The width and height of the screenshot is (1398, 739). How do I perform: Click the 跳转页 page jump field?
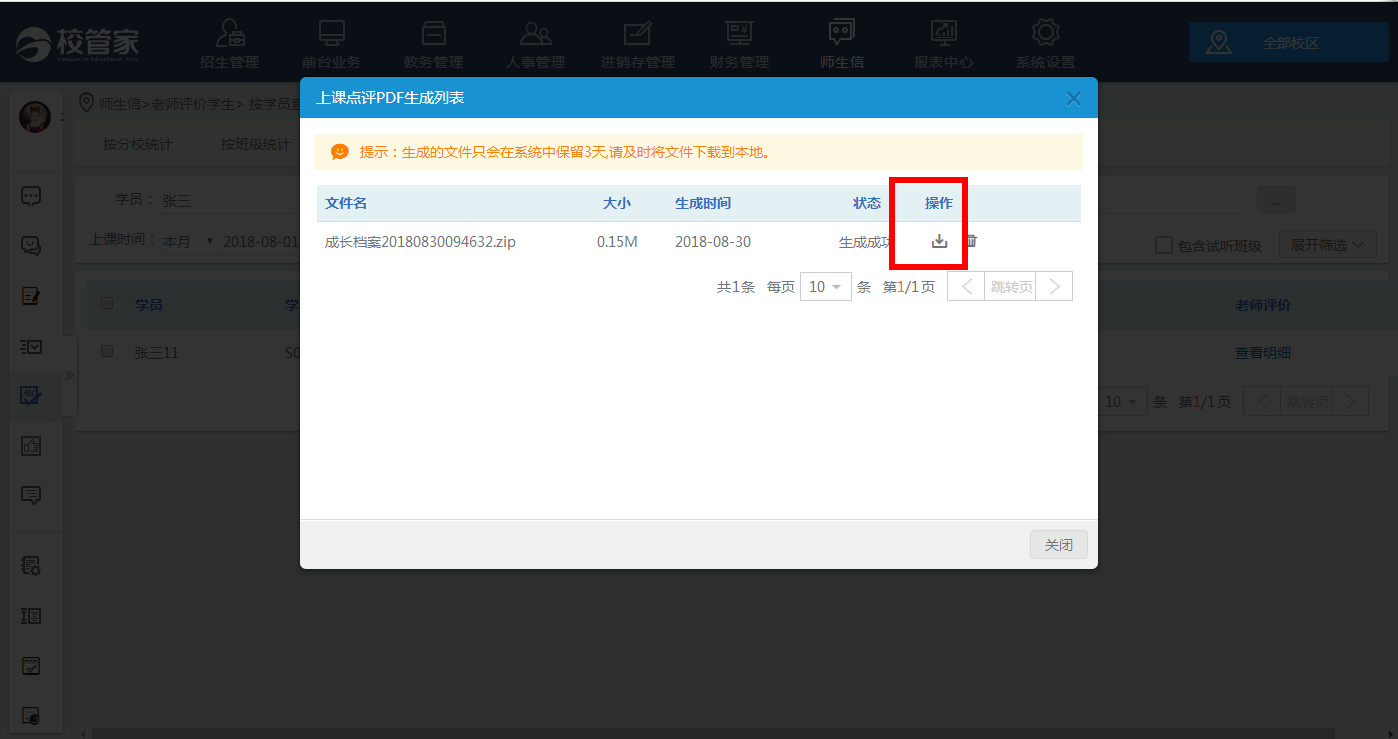[x=1010, y=287]
